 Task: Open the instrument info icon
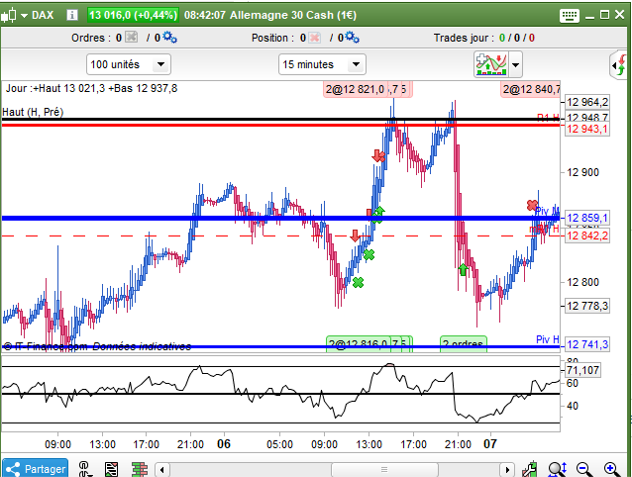(x=72, y=15)
